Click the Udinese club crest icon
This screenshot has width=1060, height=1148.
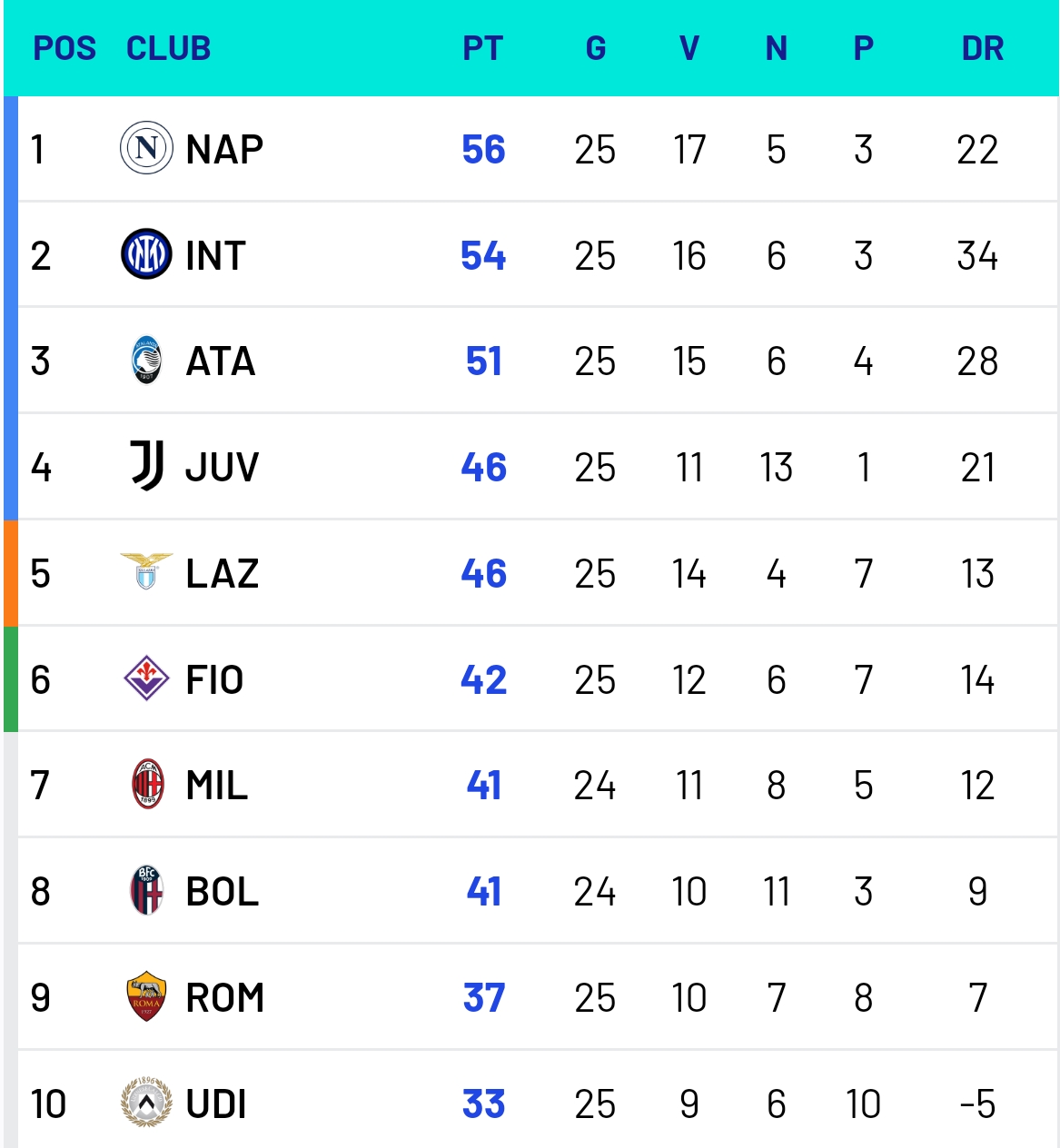coord(146,1103)
